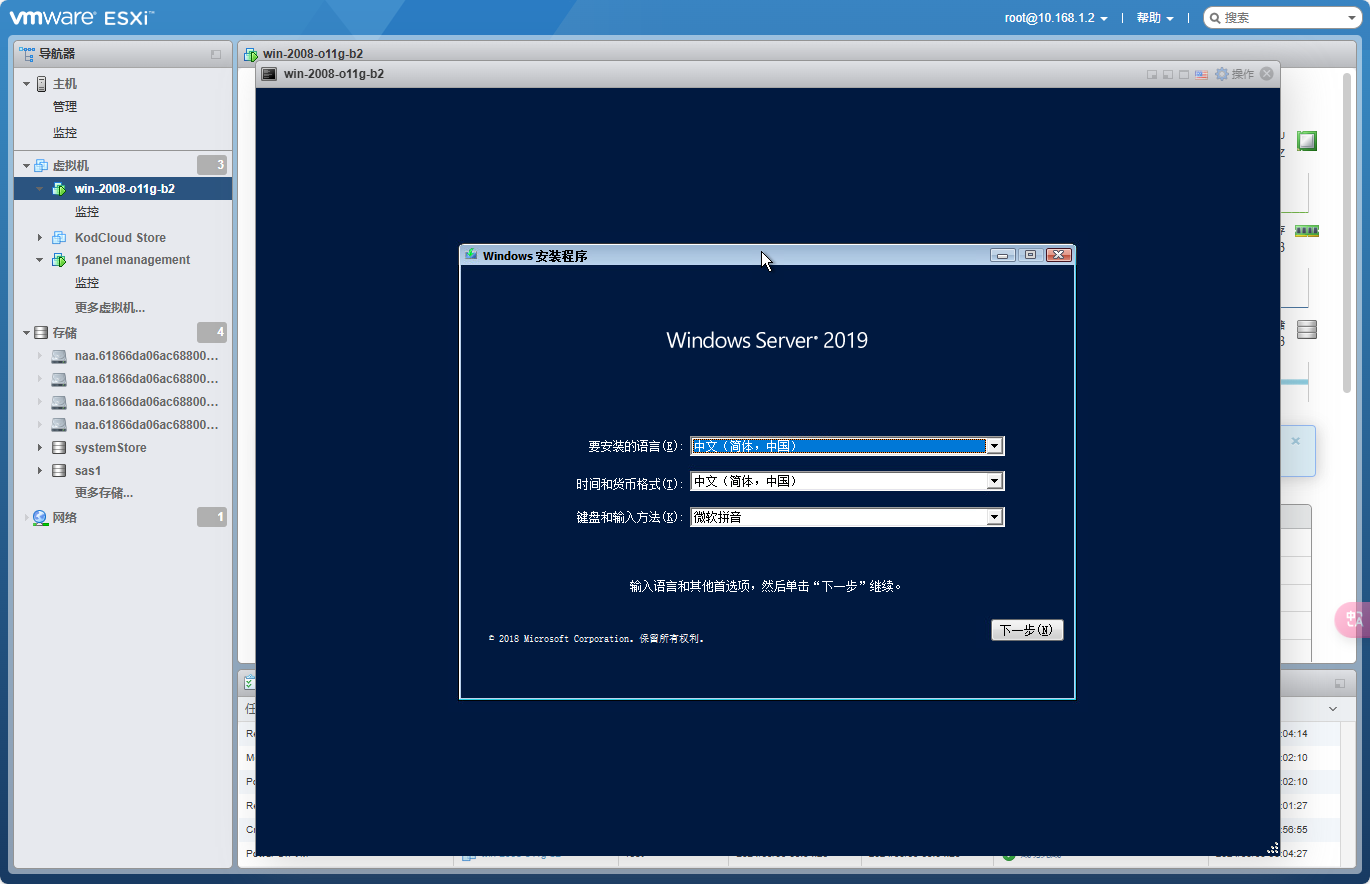Click the 虚拟机 virtual machines icon
Viewport: 1370px width, 884px height.
click(41, 165)
